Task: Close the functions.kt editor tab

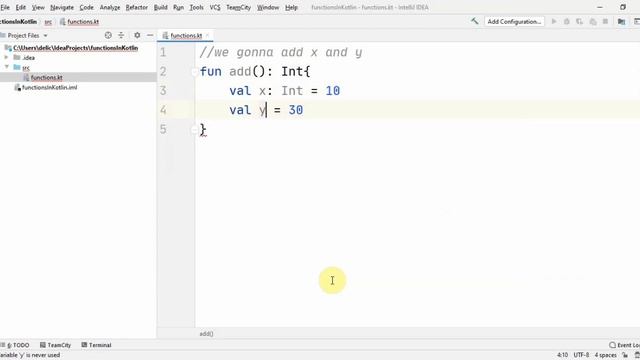Action: point(207,36)
